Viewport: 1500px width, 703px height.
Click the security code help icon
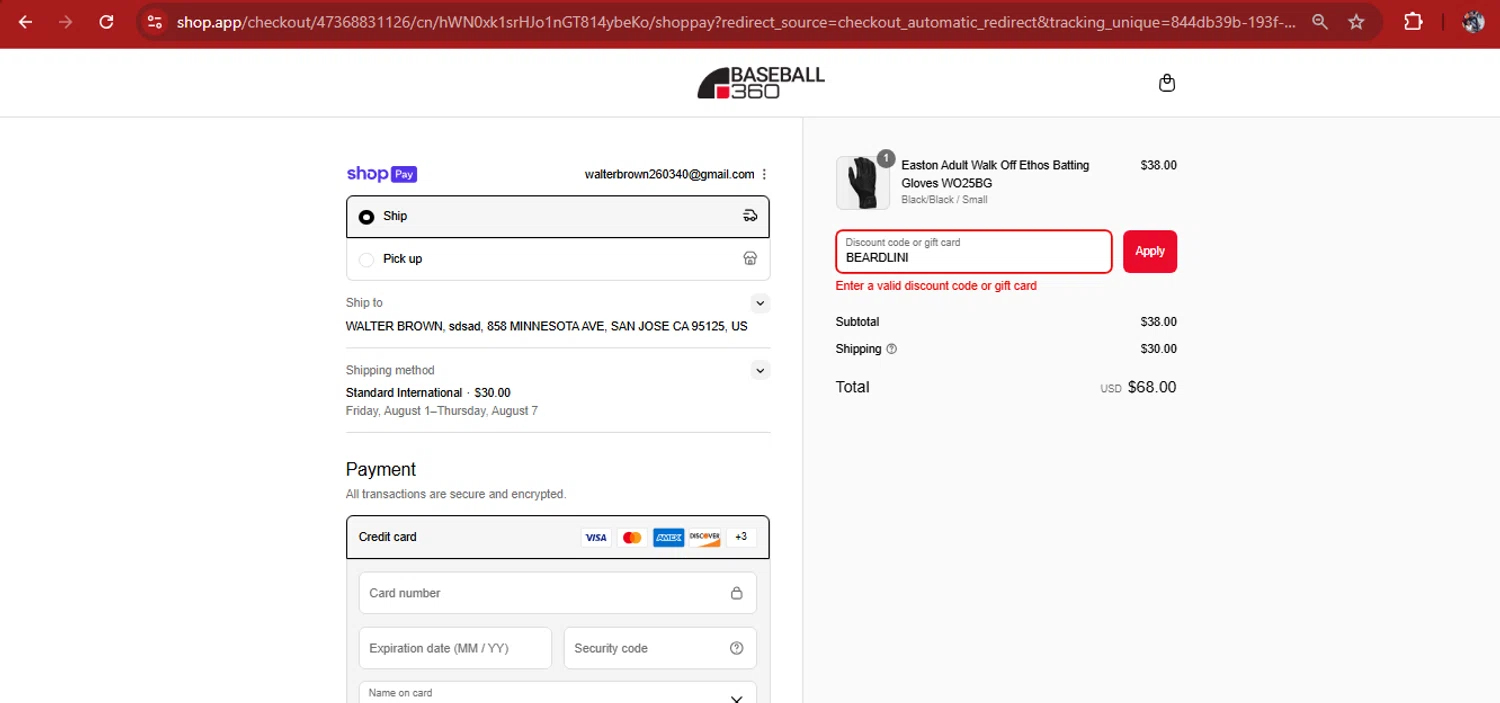point(737,648)
